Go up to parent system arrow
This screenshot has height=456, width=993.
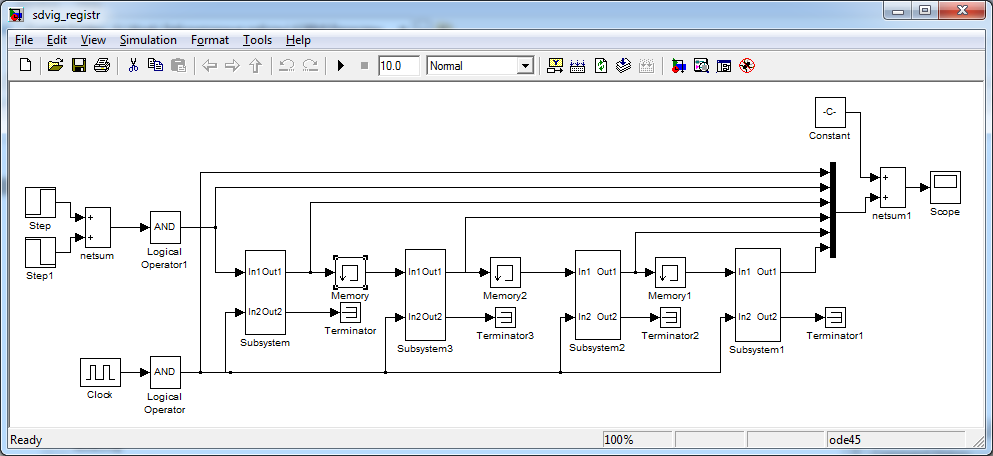coord(255,65)
